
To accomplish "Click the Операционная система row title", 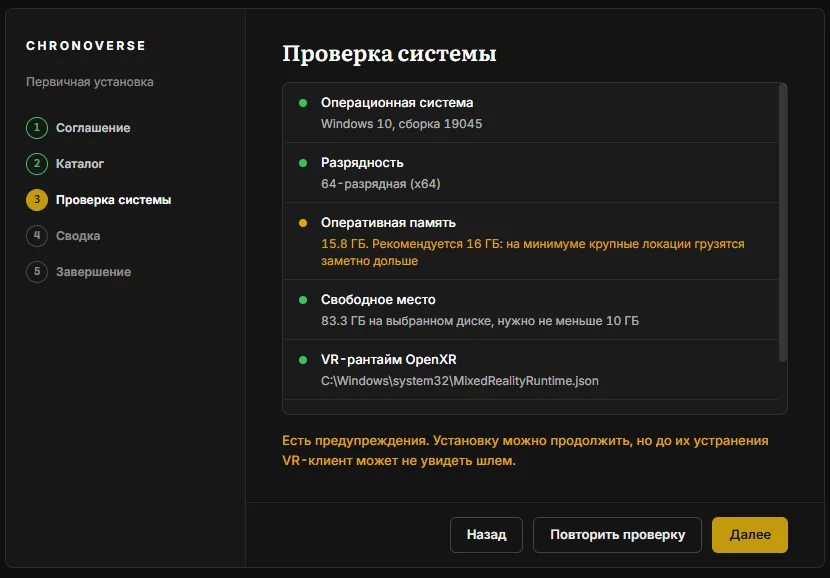I will (x=397, y=103).
